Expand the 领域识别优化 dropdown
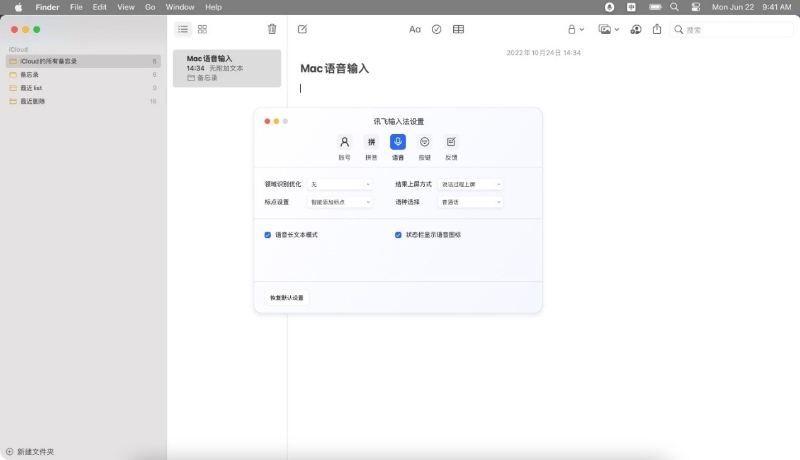 pos(340,184)
